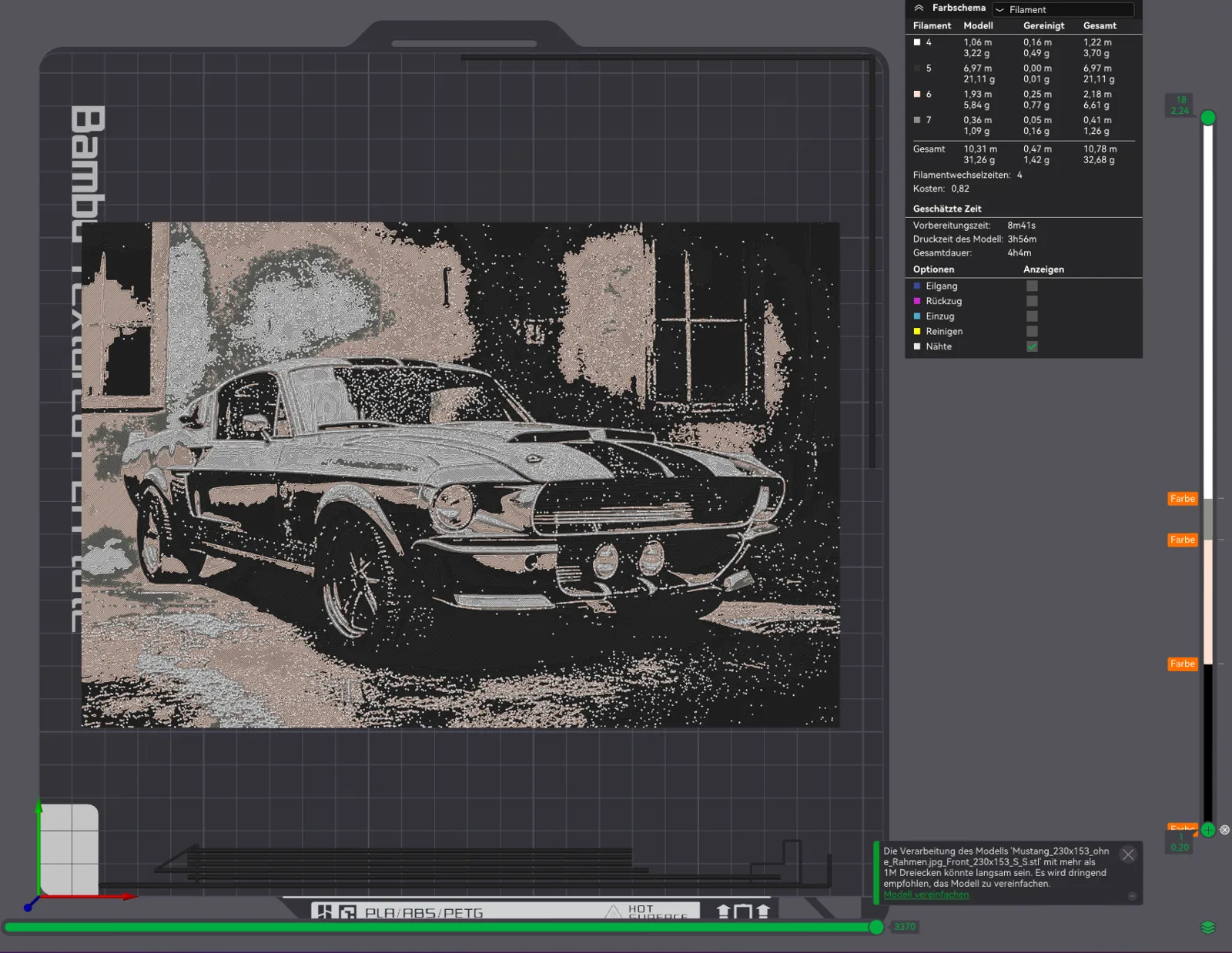This screenshot has width=1232, height=953.
Task: Click the horizontal move slider green handle
Action: coord(876,927)
